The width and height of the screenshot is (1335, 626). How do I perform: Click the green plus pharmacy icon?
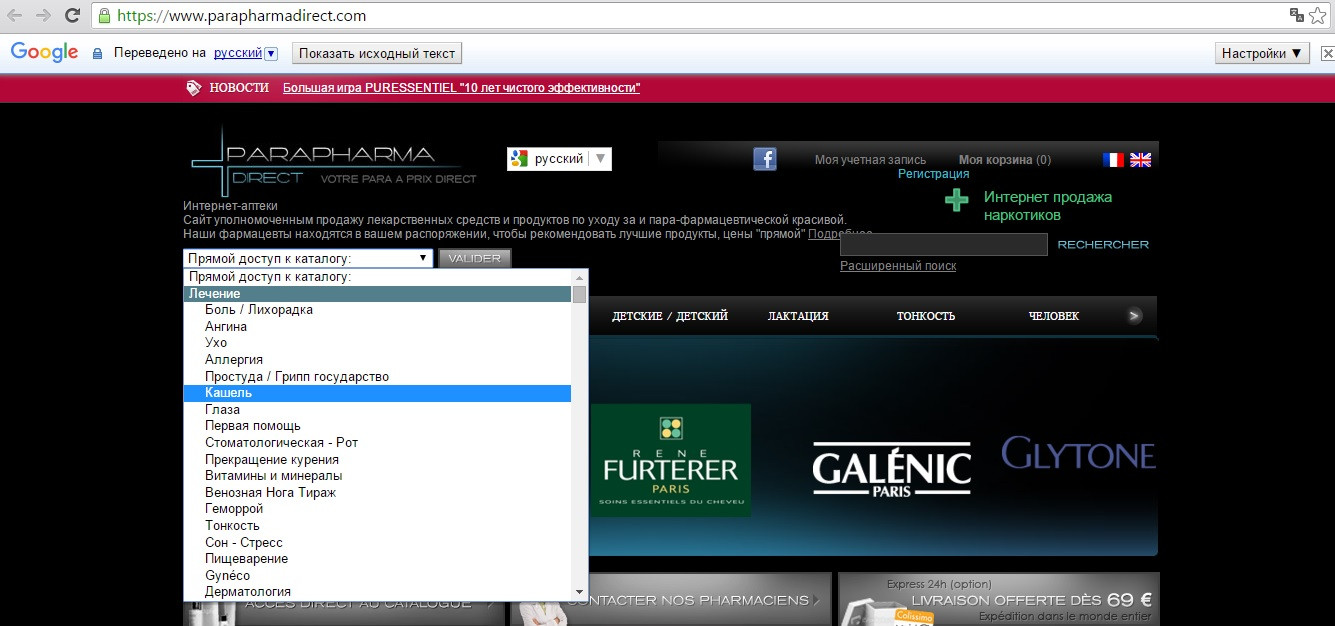957,199
